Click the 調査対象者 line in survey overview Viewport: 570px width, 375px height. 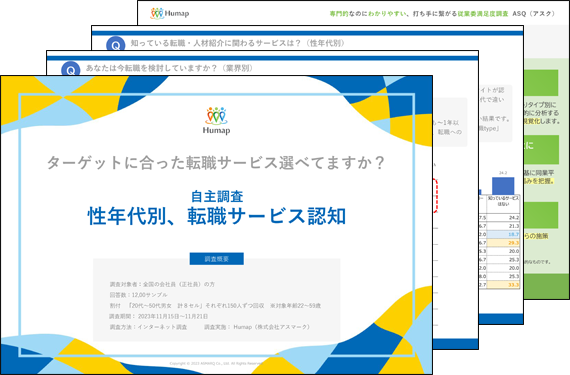click(x=162, y=284)
